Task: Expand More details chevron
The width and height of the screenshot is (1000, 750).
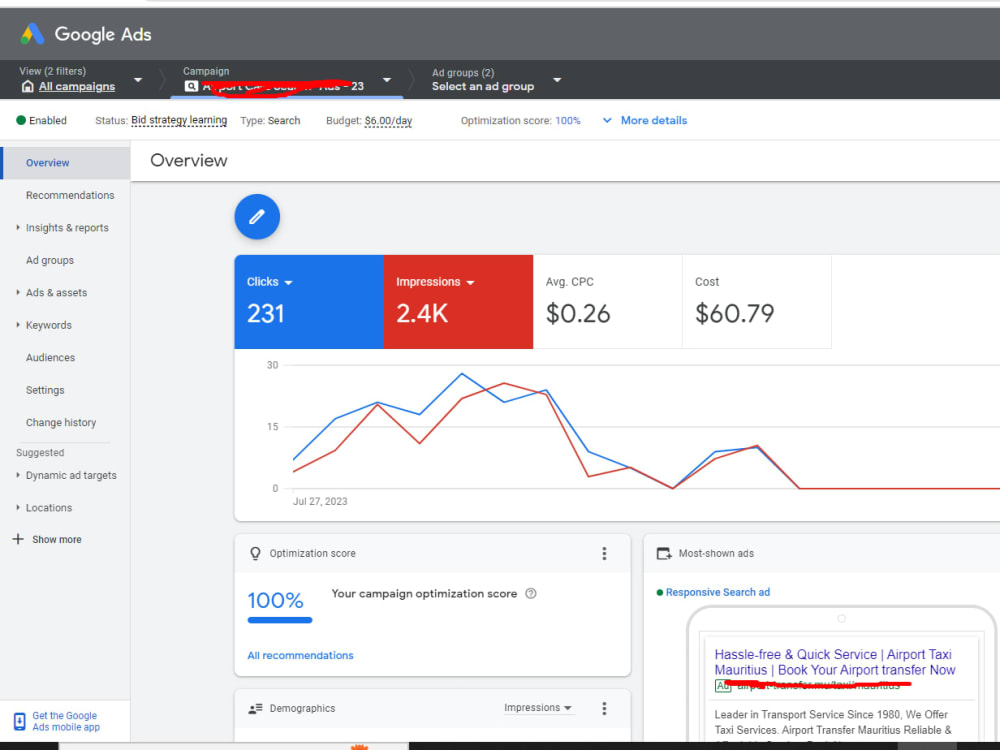Action: point(607,120)
